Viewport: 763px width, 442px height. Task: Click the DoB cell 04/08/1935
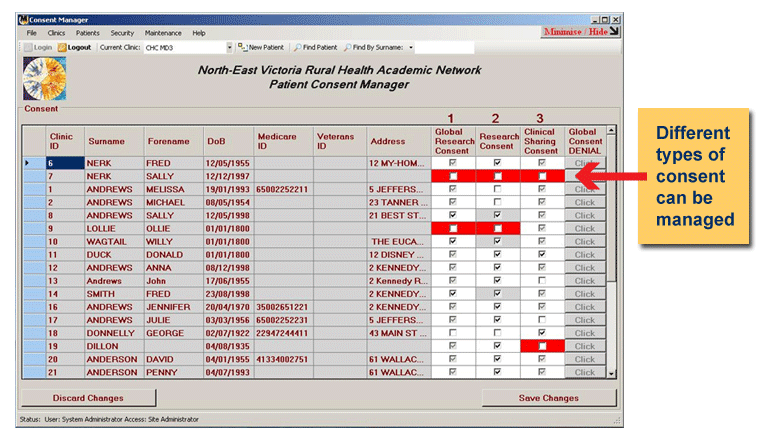[229, 346]
